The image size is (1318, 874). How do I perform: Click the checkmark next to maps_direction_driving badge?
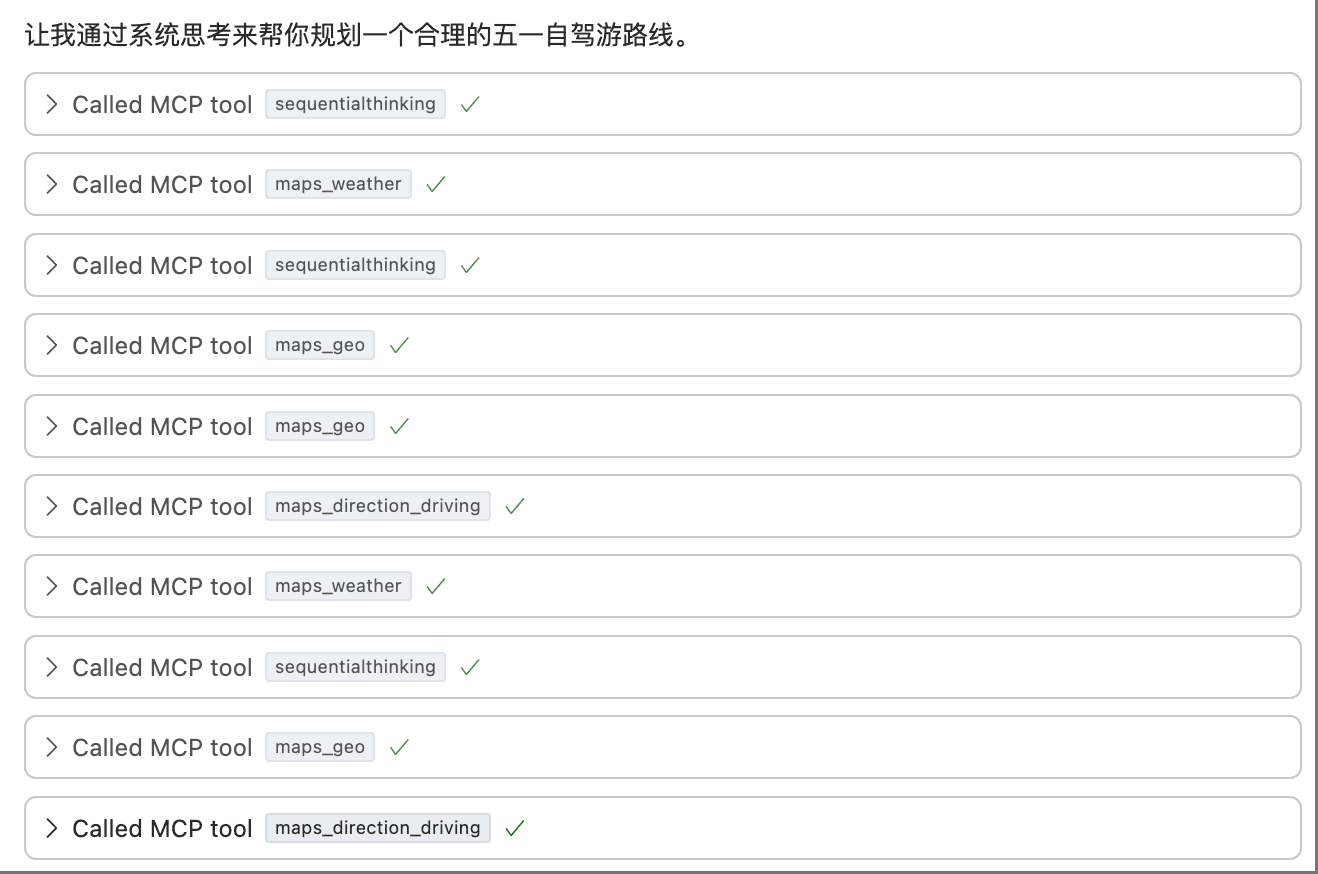coord(514,506)
